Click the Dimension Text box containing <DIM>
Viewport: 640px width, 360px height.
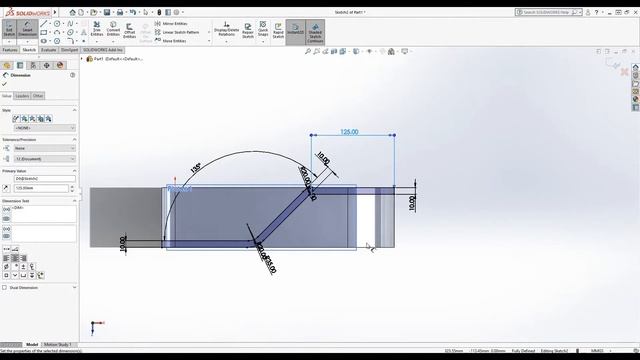tap(44, 214)
